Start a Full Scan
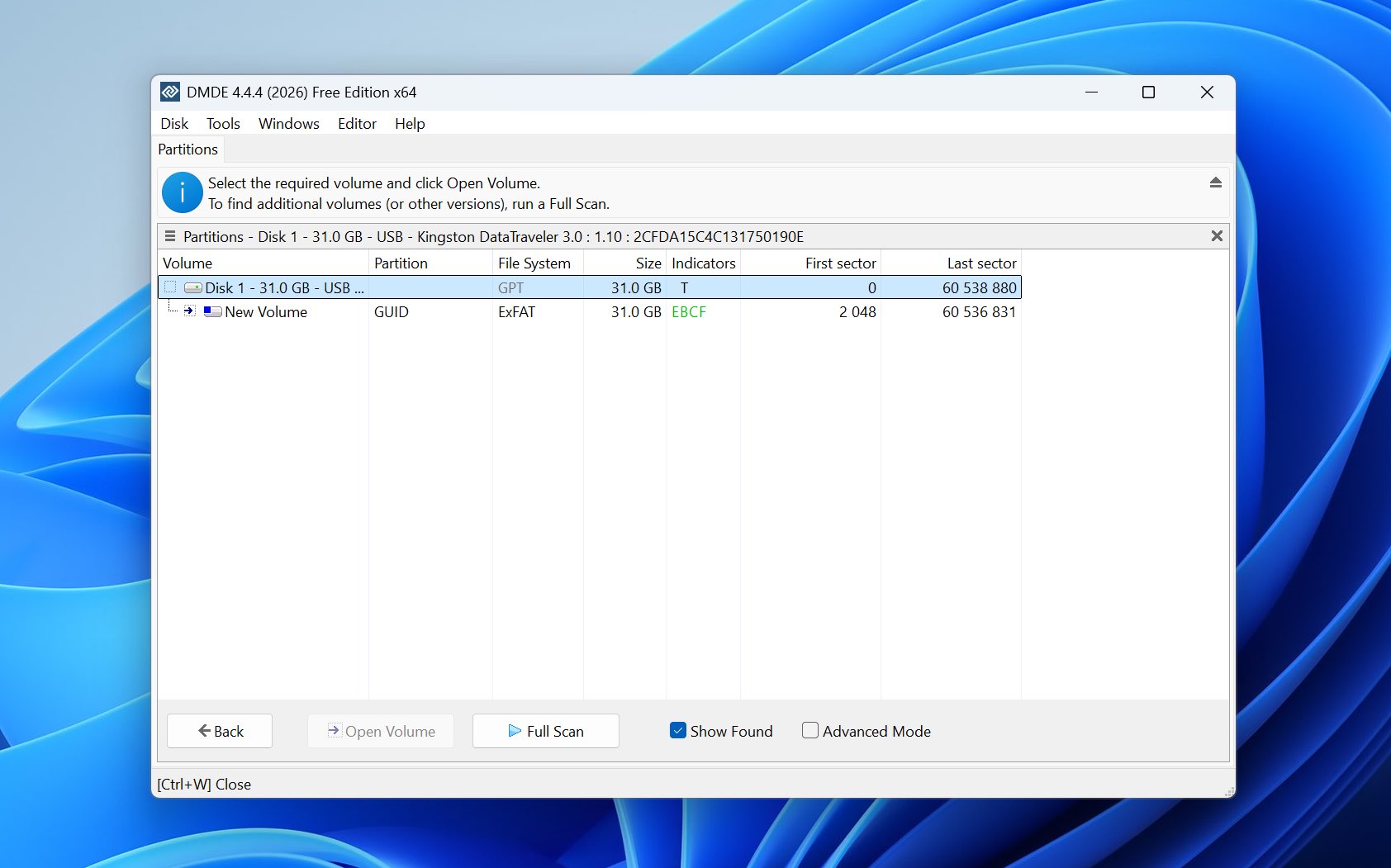The height and width of the screenshot is (868, 1391). (546, 731)
